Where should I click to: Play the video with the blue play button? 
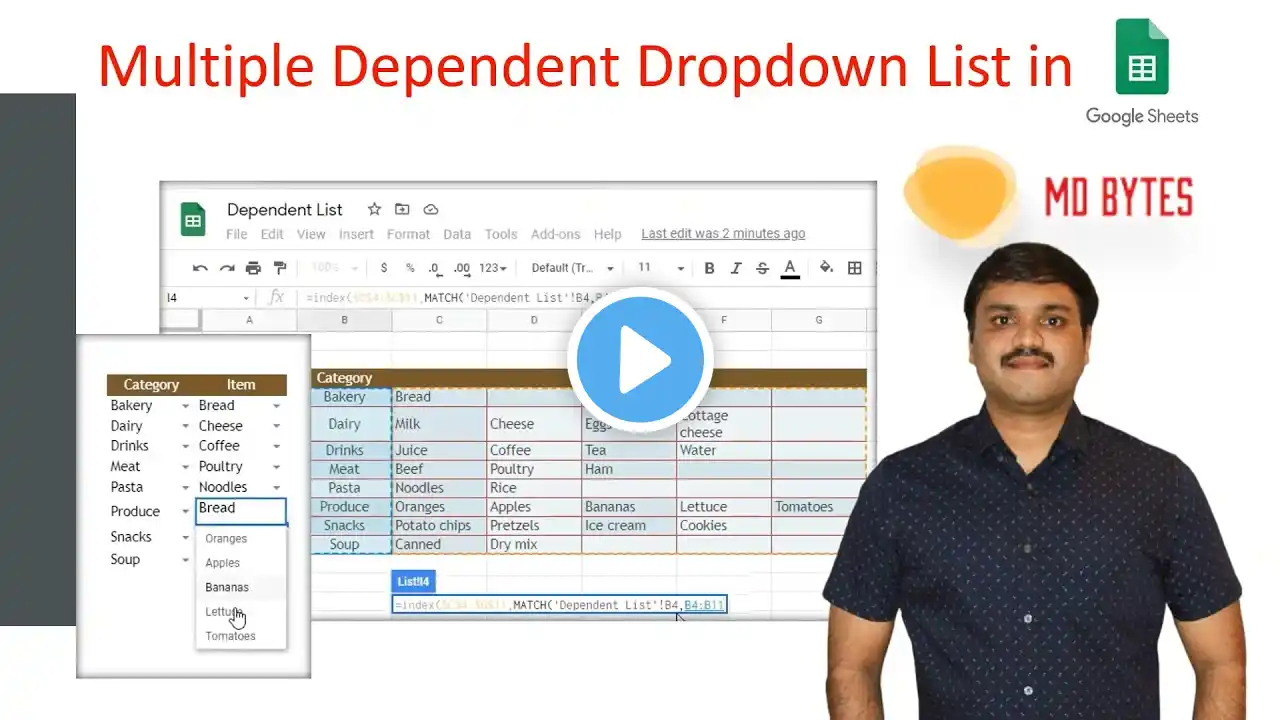pyautogui.click(x=640, y=359)
